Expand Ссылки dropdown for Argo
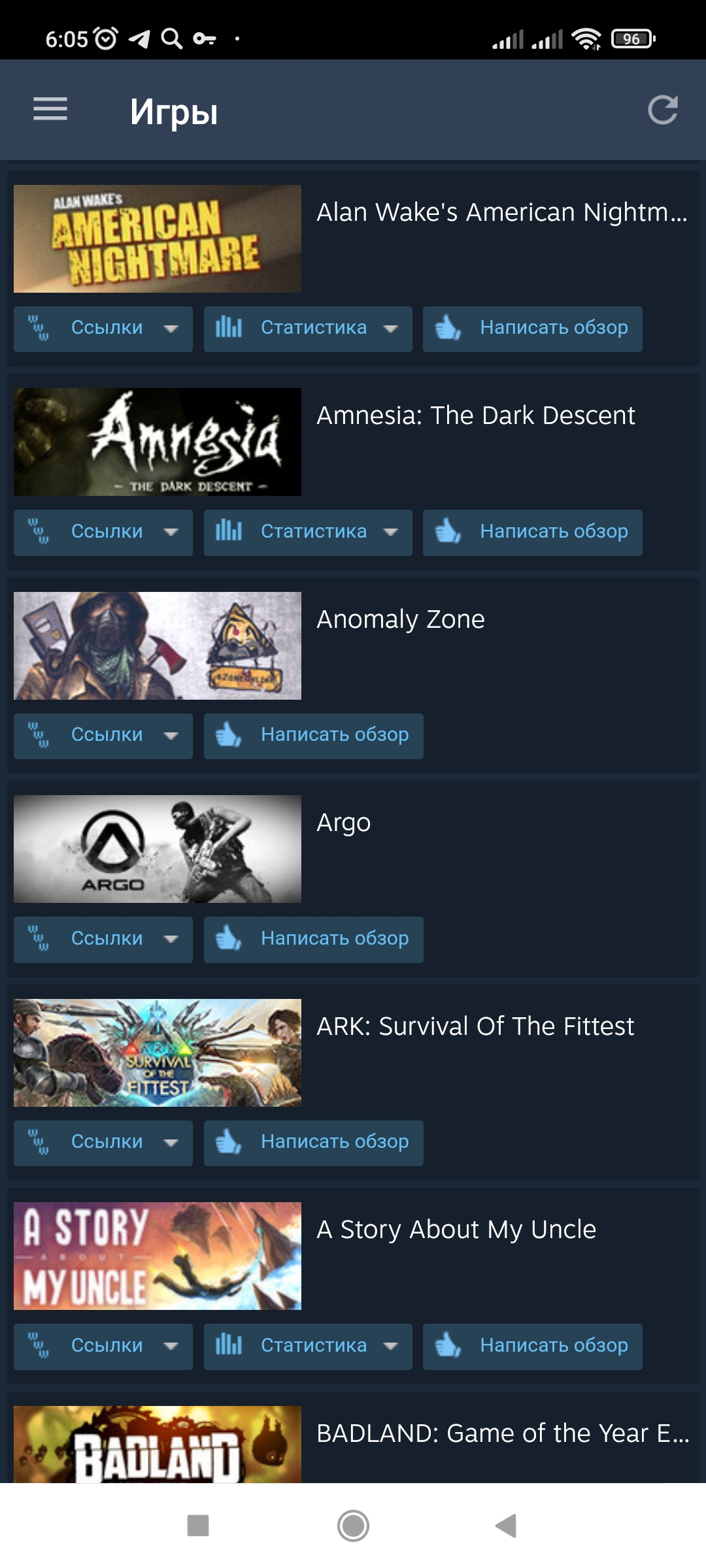The height and width of the screenshot is (1568, 706). tap(103, 939)
